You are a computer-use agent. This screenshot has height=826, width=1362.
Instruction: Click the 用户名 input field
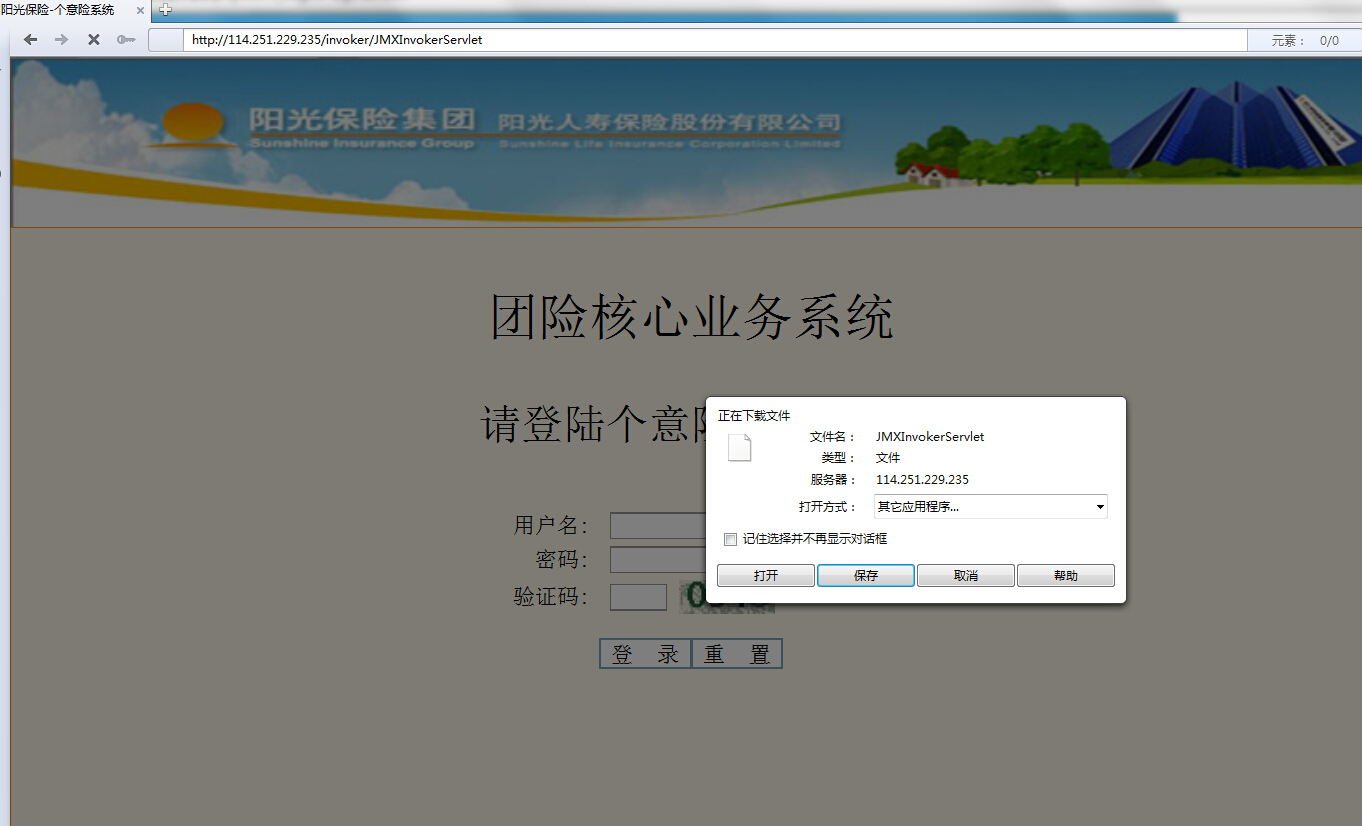[x=658, y=526]
